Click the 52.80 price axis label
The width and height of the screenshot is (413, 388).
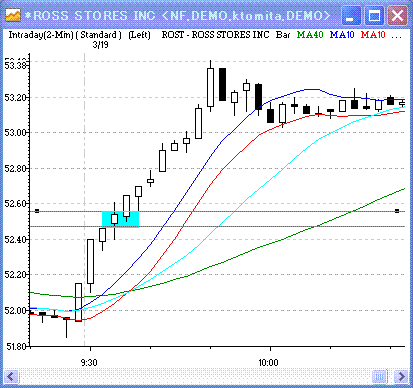15,168
